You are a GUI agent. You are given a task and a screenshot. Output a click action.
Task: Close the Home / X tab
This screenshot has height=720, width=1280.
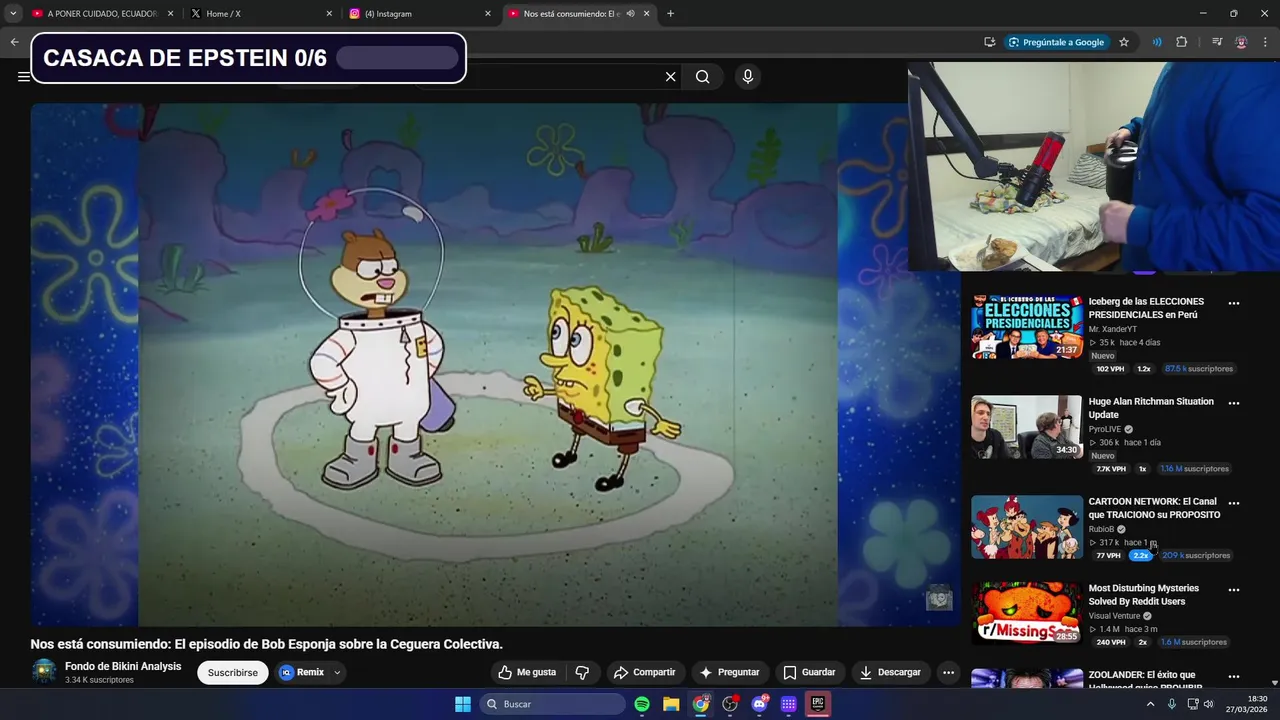click(329, 14)
